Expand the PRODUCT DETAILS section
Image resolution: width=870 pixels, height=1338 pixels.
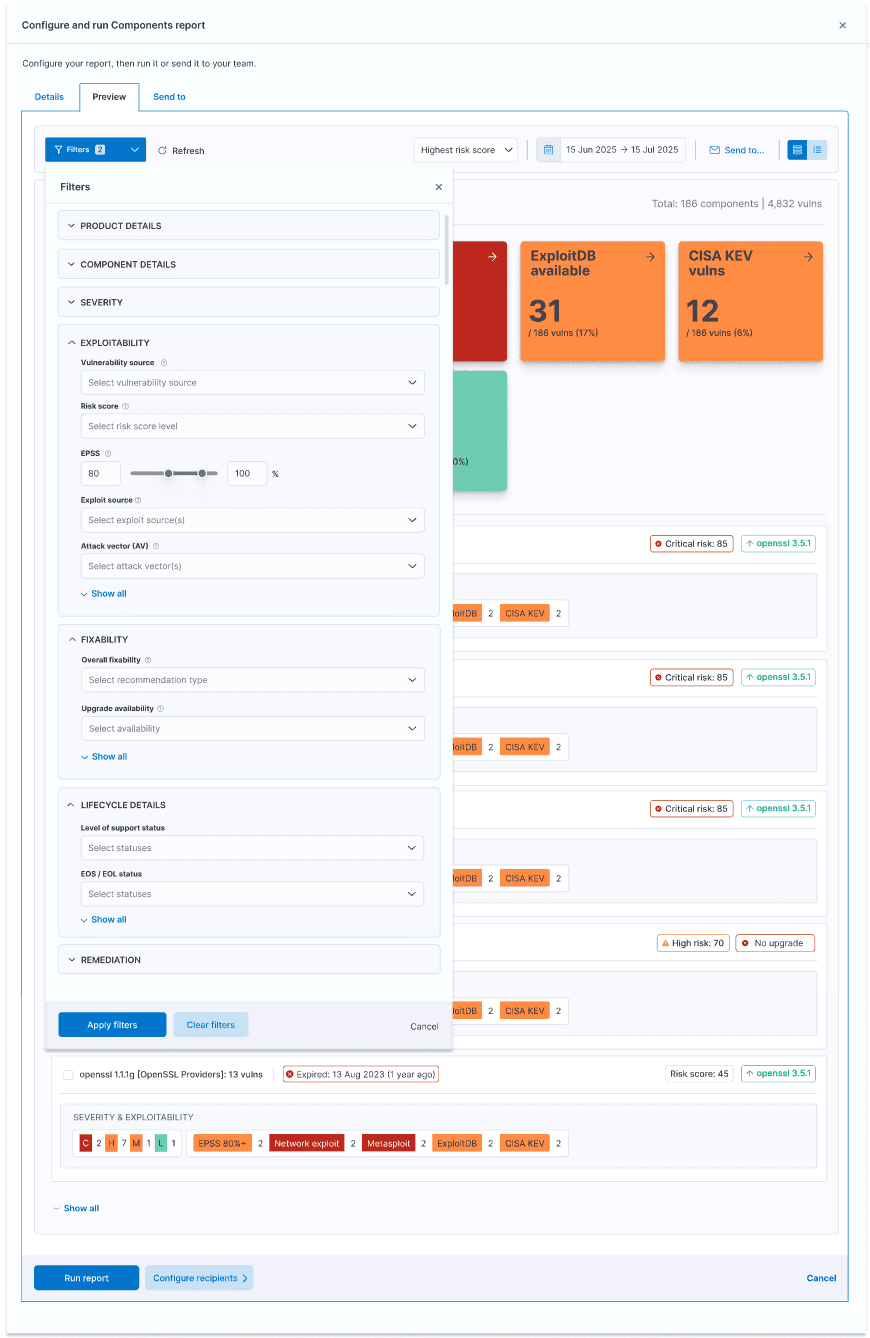click(x=249, y=226)
